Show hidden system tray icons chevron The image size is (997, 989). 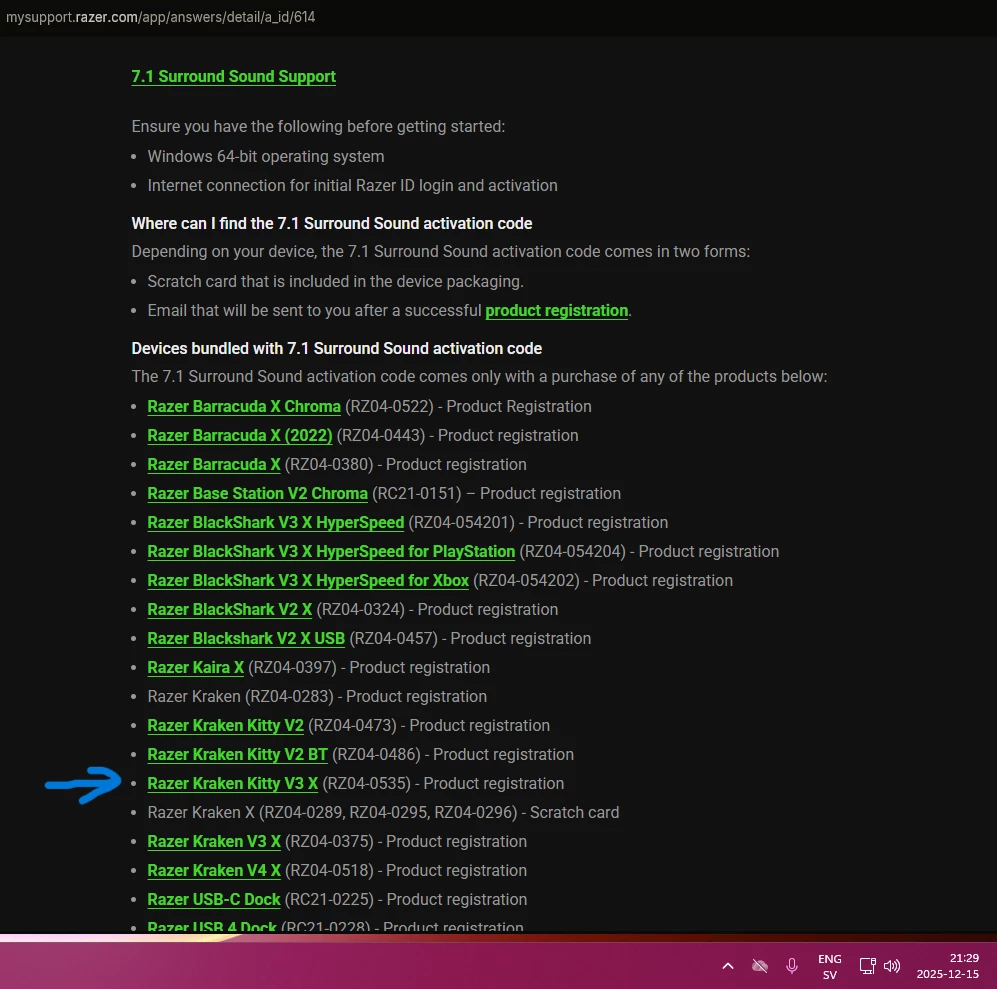[728, 966]
